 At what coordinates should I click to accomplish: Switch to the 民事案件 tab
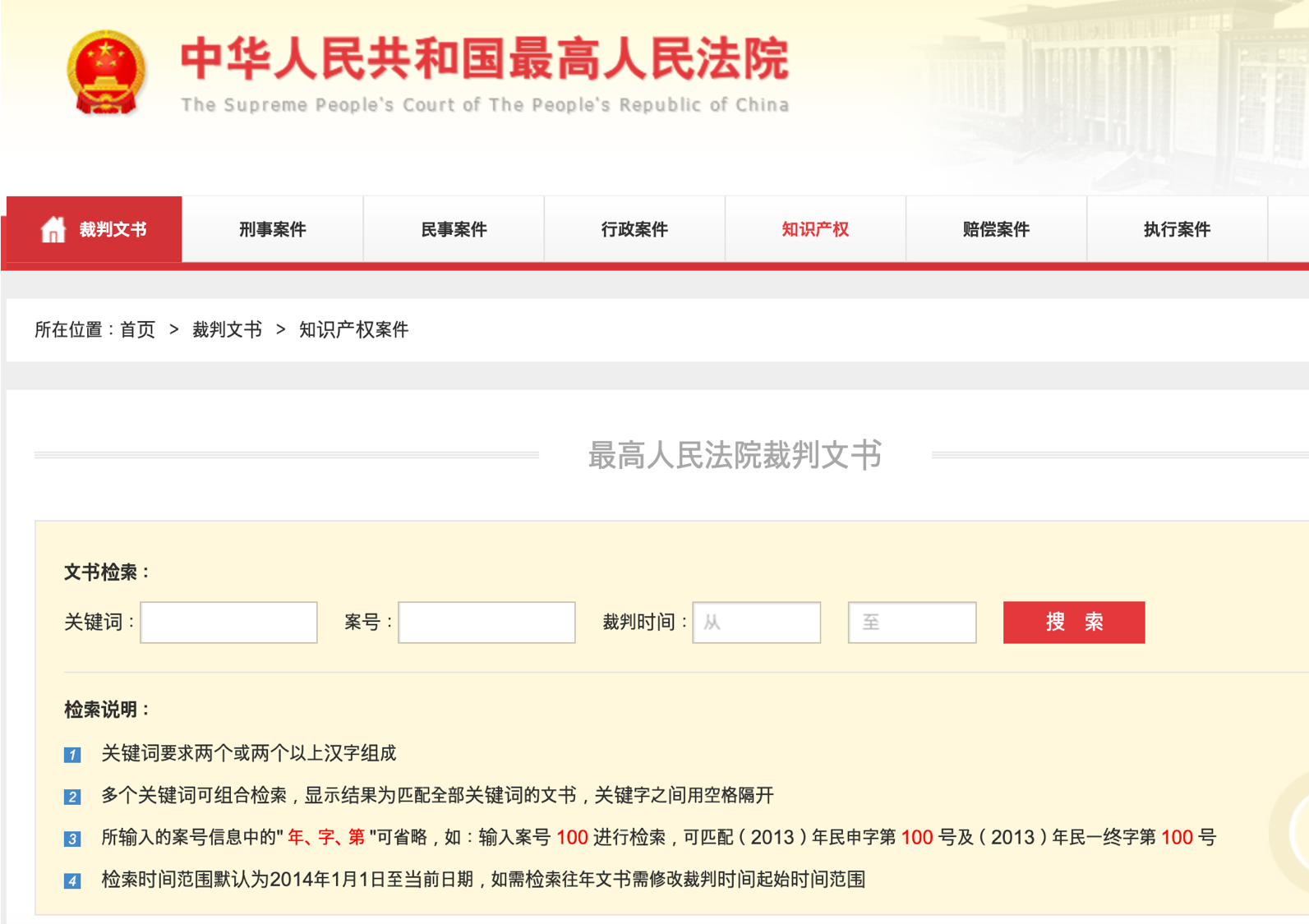click(x=454, y=229)
